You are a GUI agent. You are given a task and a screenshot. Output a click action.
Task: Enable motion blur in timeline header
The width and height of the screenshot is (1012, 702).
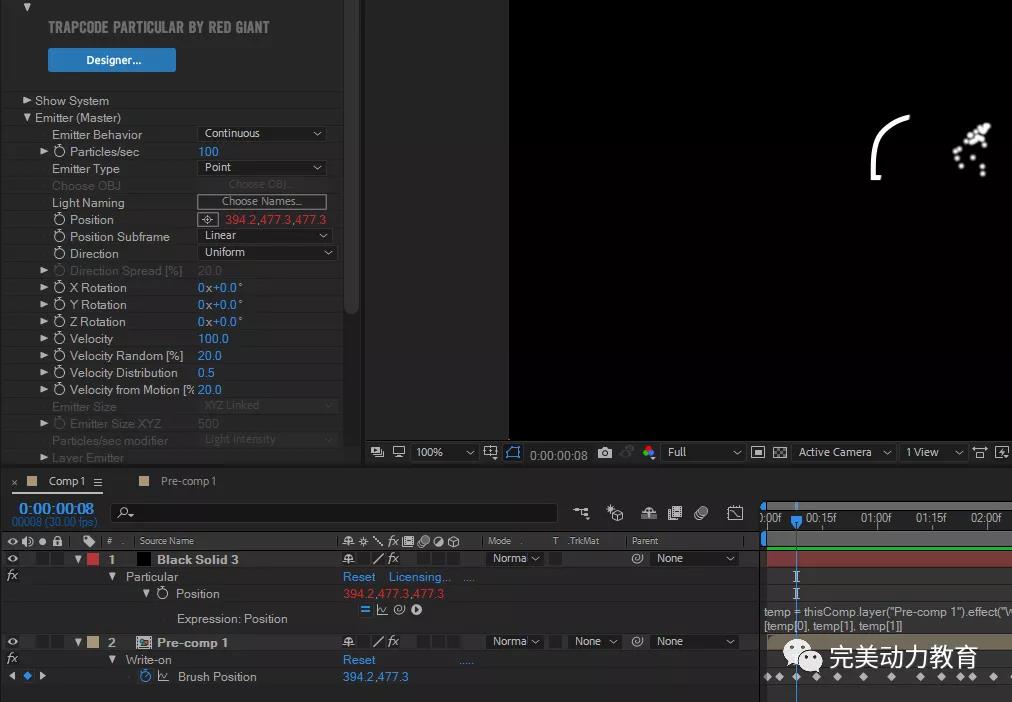click(701, 513)
